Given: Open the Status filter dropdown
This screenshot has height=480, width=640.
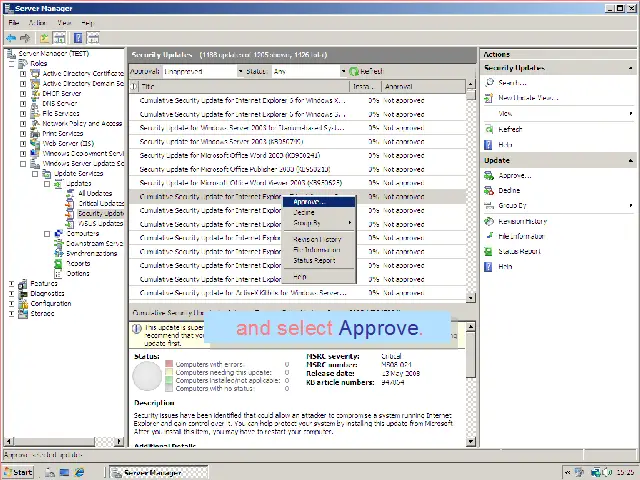Looking at the screenshot, I should [x=343, y=71].
